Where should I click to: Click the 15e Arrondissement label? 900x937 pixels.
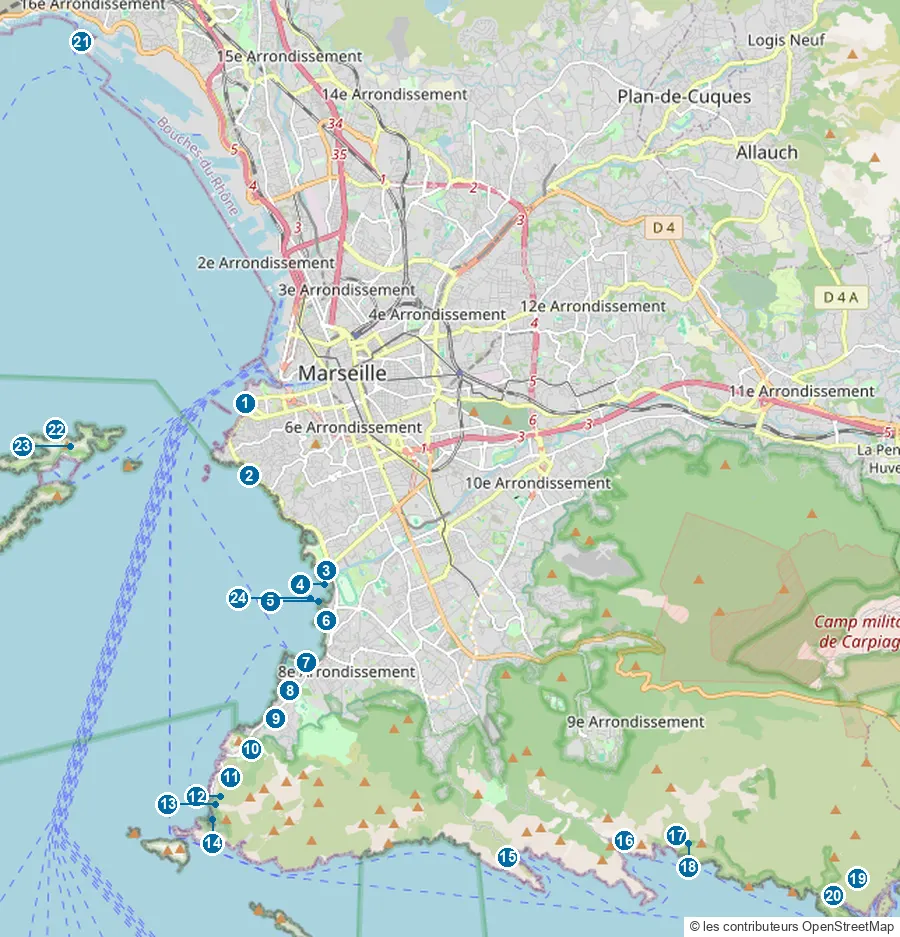coord(290,56)
